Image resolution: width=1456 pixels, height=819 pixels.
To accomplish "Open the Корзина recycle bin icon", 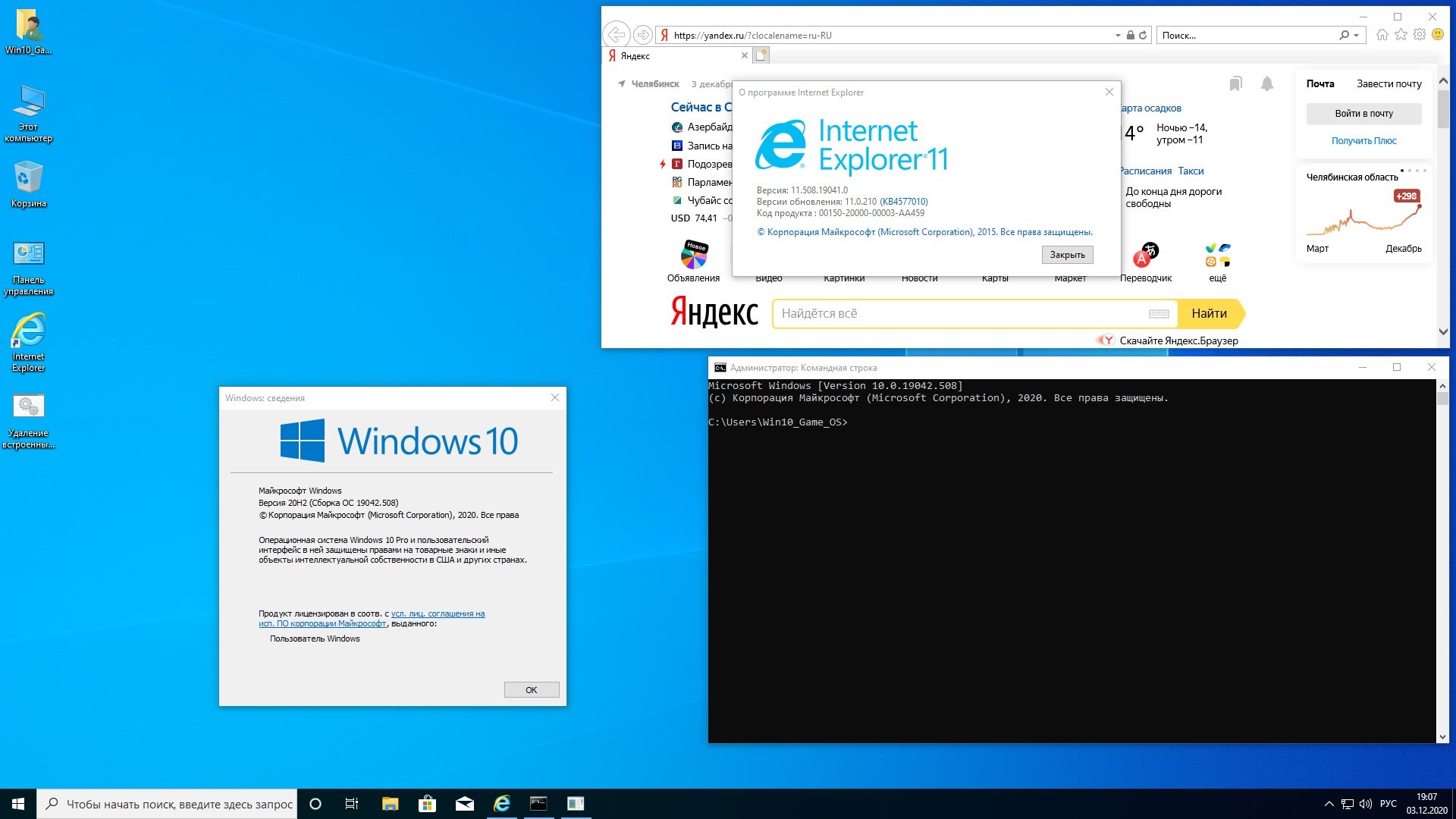I will pos(29,184).
